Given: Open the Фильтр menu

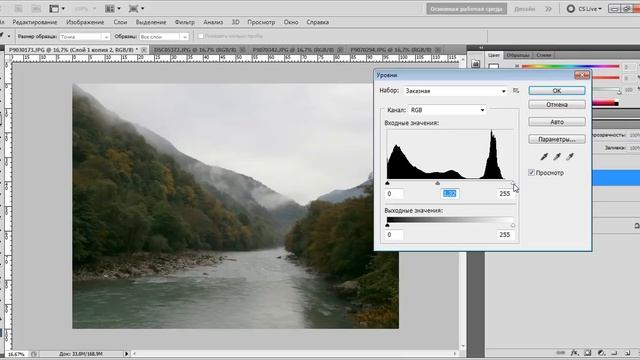Looking at the screenshot, I should click(184, 22).
